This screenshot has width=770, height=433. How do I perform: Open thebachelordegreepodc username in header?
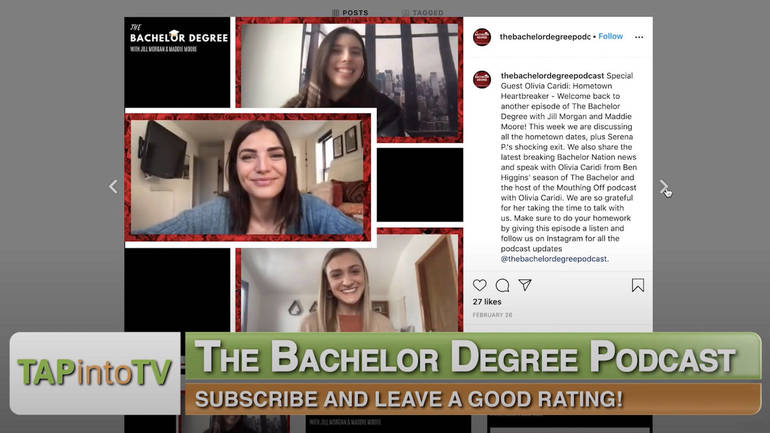click(545, 36)
